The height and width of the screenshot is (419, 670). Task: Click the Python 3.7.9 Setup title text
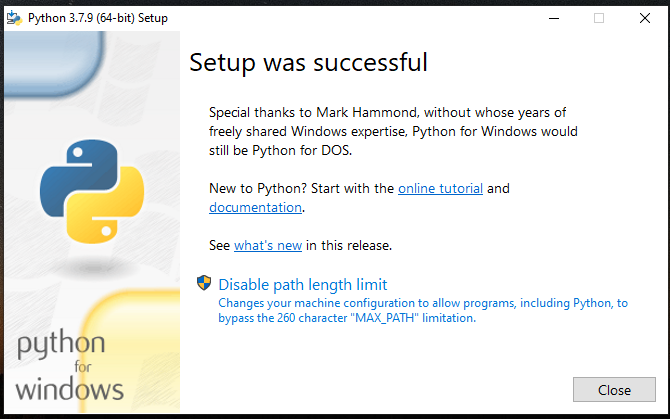[98, 18]
